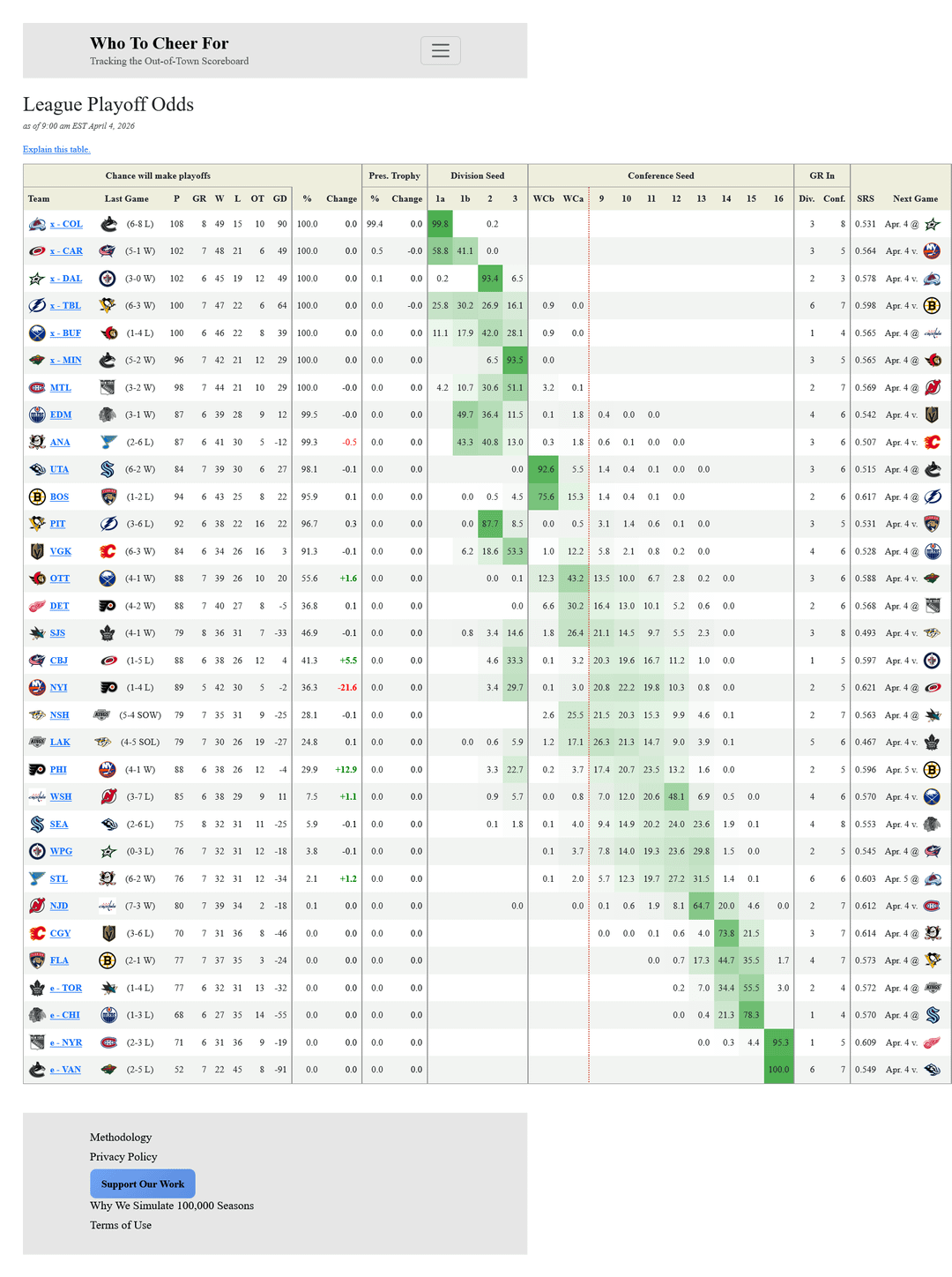Go to Privacy Policy in the footer

(123, 1157)
